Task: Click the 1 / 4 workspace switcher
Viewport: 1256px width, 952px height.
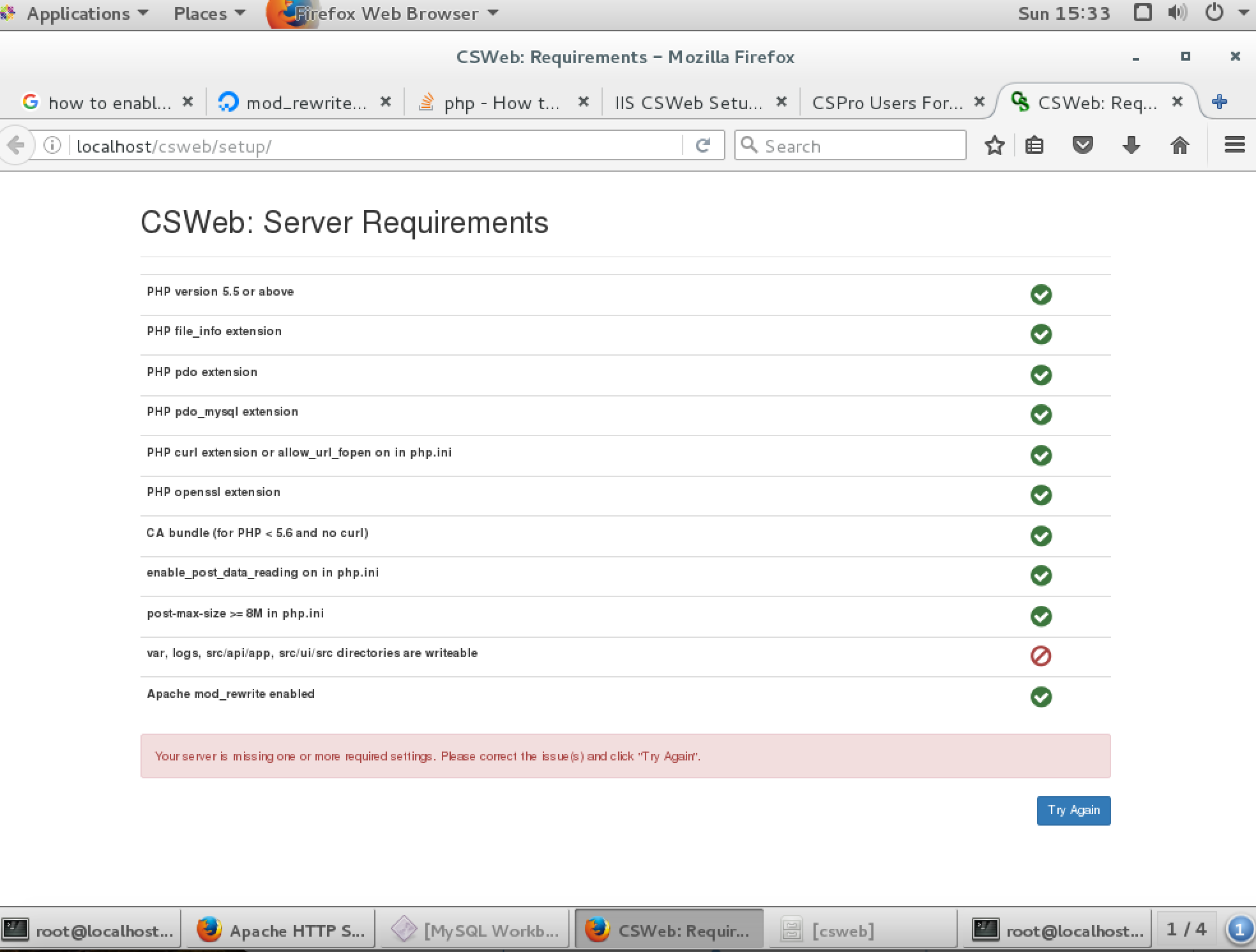Action: pos(1186,930)
